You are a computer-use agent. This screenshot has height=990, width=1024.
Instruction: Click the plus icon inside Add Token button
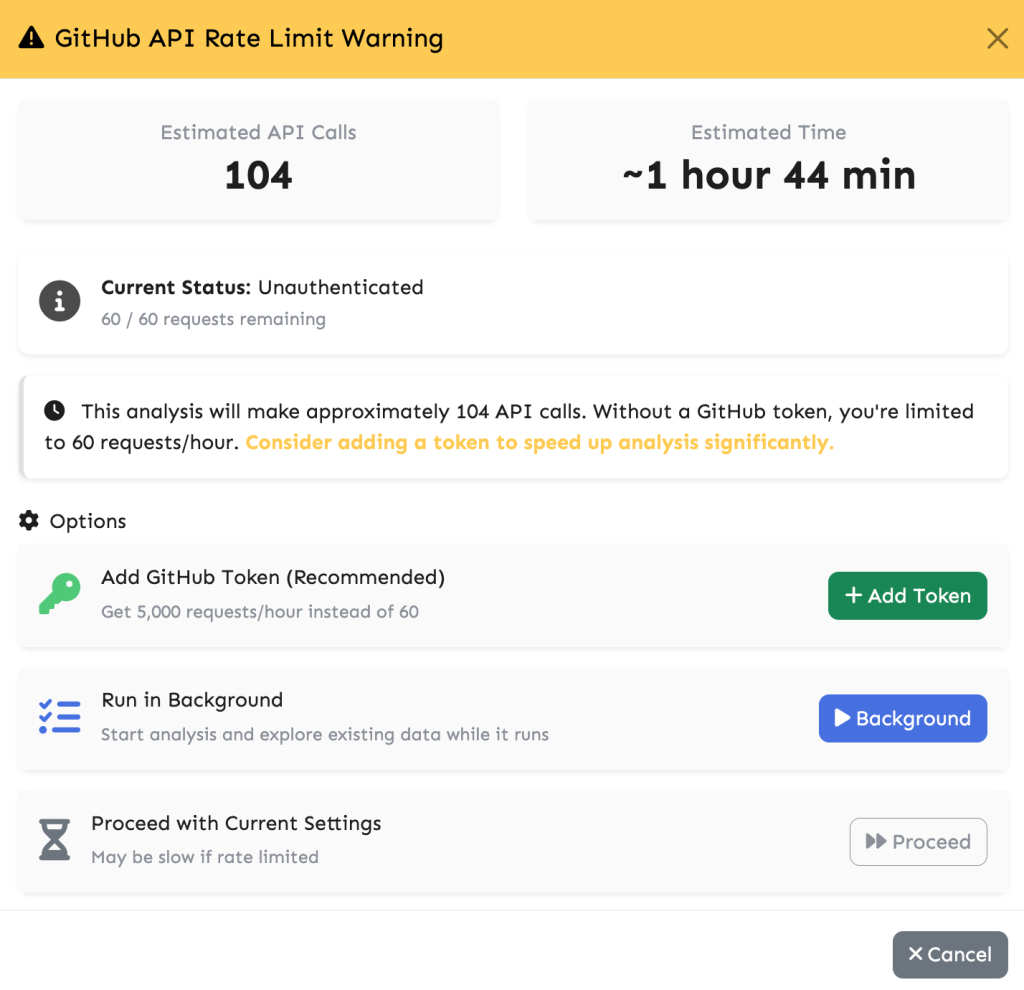854,595
